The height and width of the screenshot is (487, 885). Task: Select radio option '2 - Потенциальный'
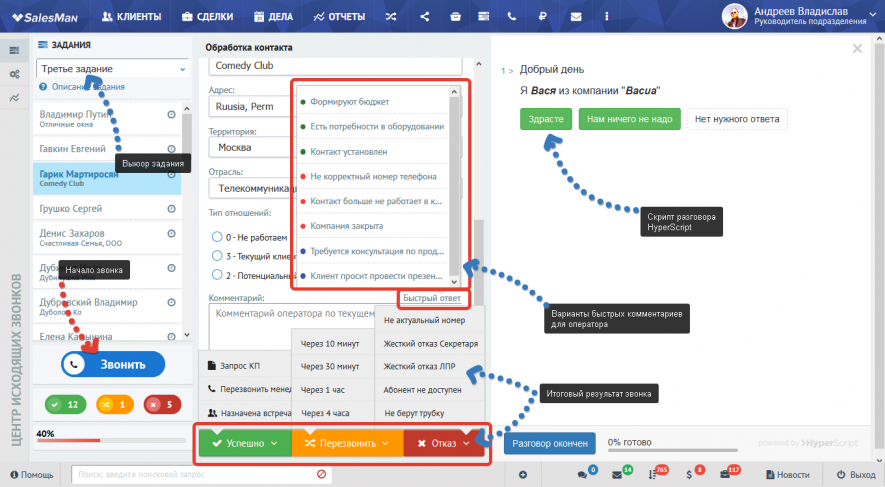tap(217, 275)
